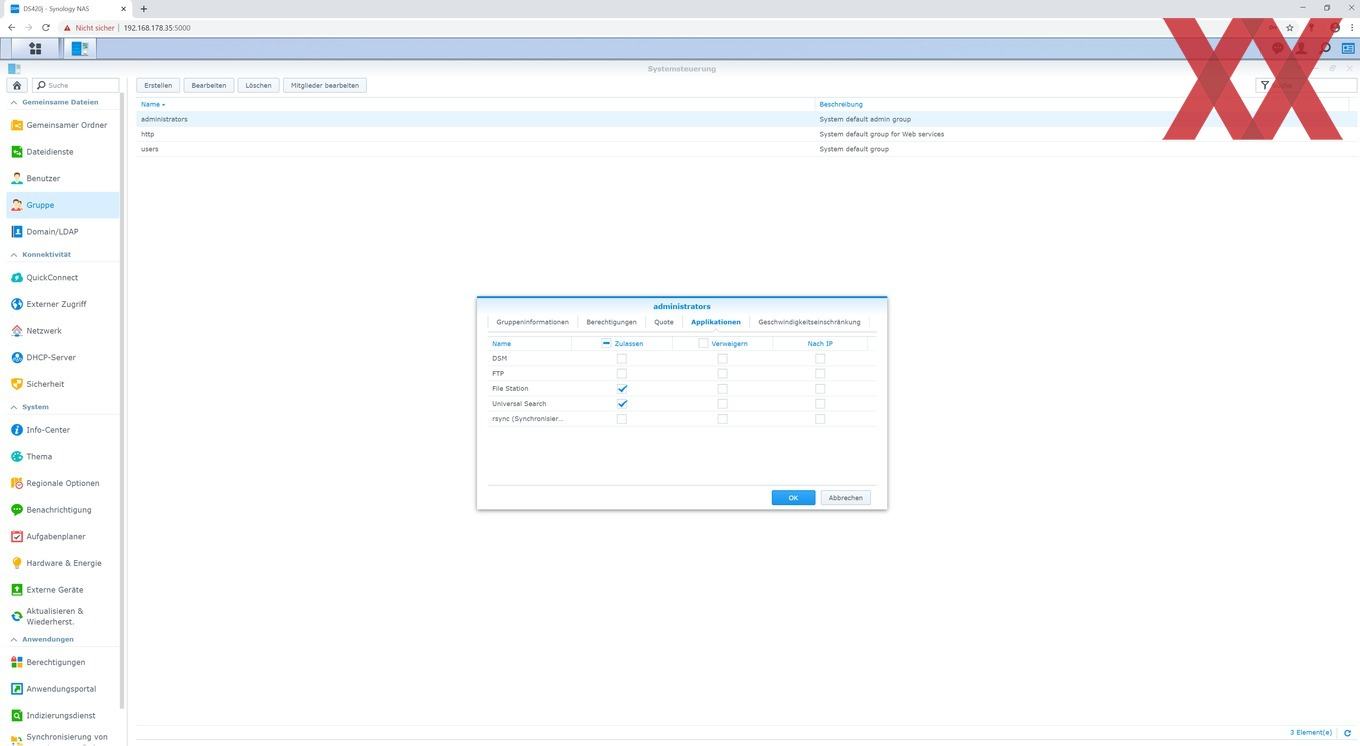Open Externe Geräte icon
The height and width of the screenshot is (746, 1360).
[x=17, y=590]
